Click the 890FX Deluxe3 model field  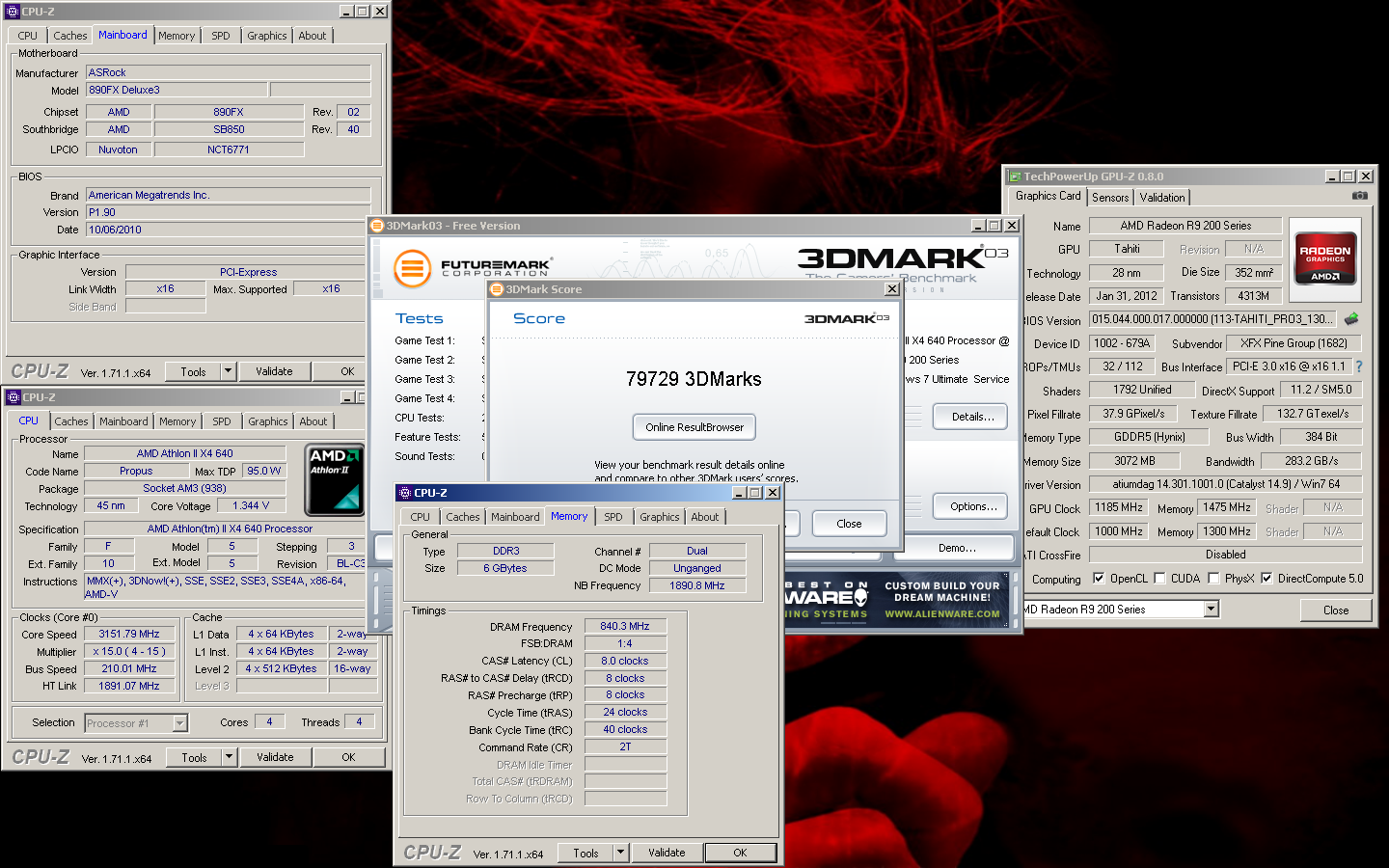(177, 90)
